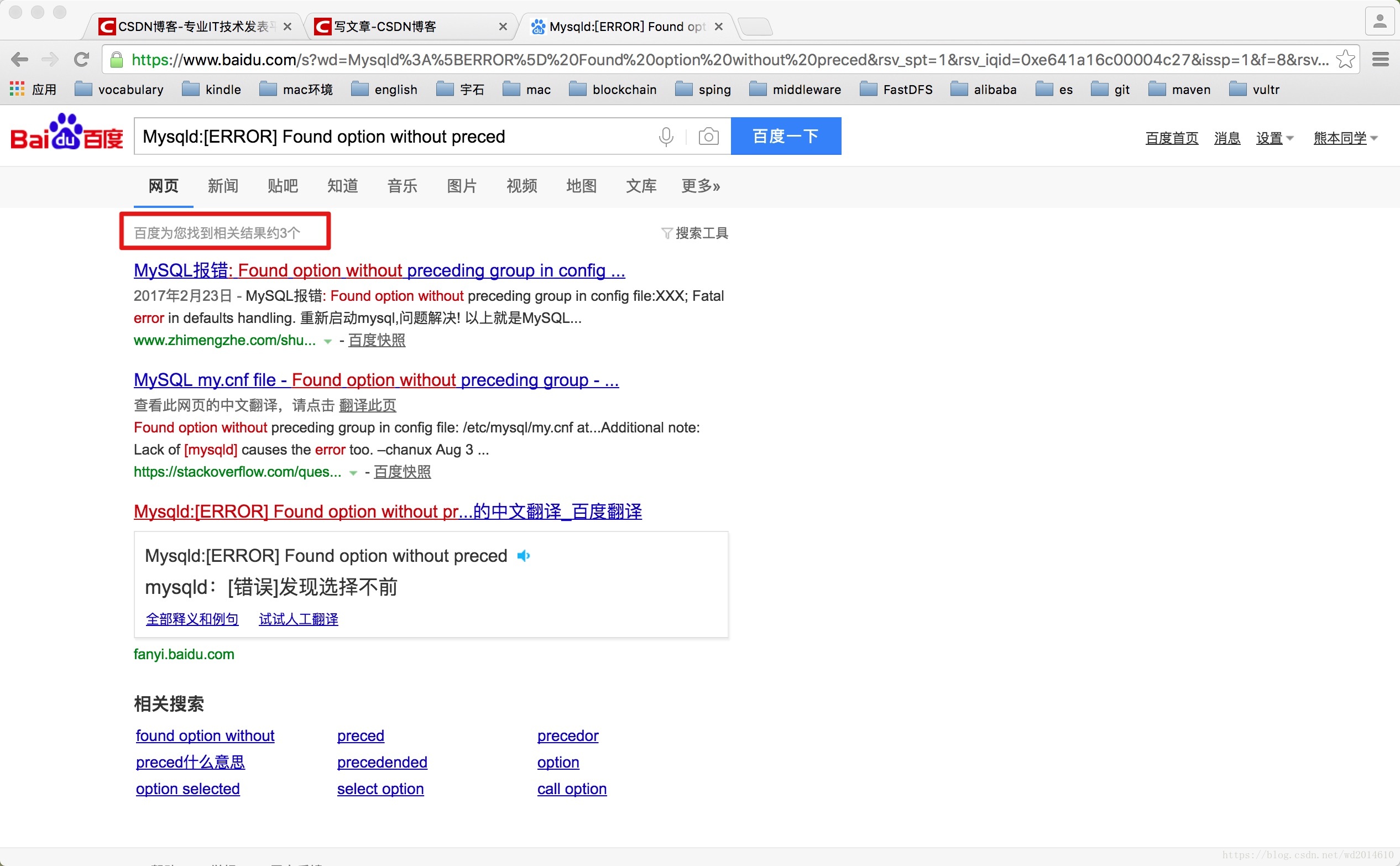Open the 百度翻译 translation result link
The width and height of the screenshot is (1400, 866).
point(388,511)
